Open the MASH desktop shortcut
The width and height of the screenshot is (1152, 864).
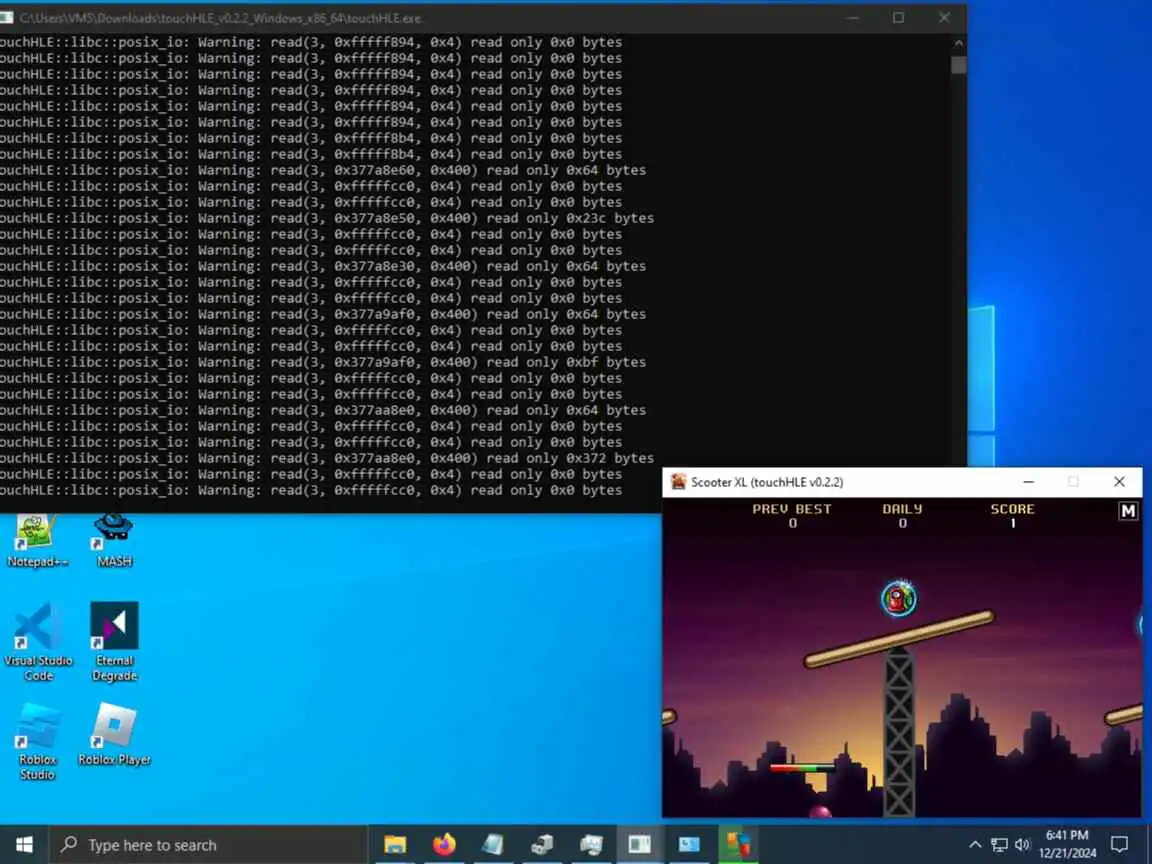click(113, 541)
